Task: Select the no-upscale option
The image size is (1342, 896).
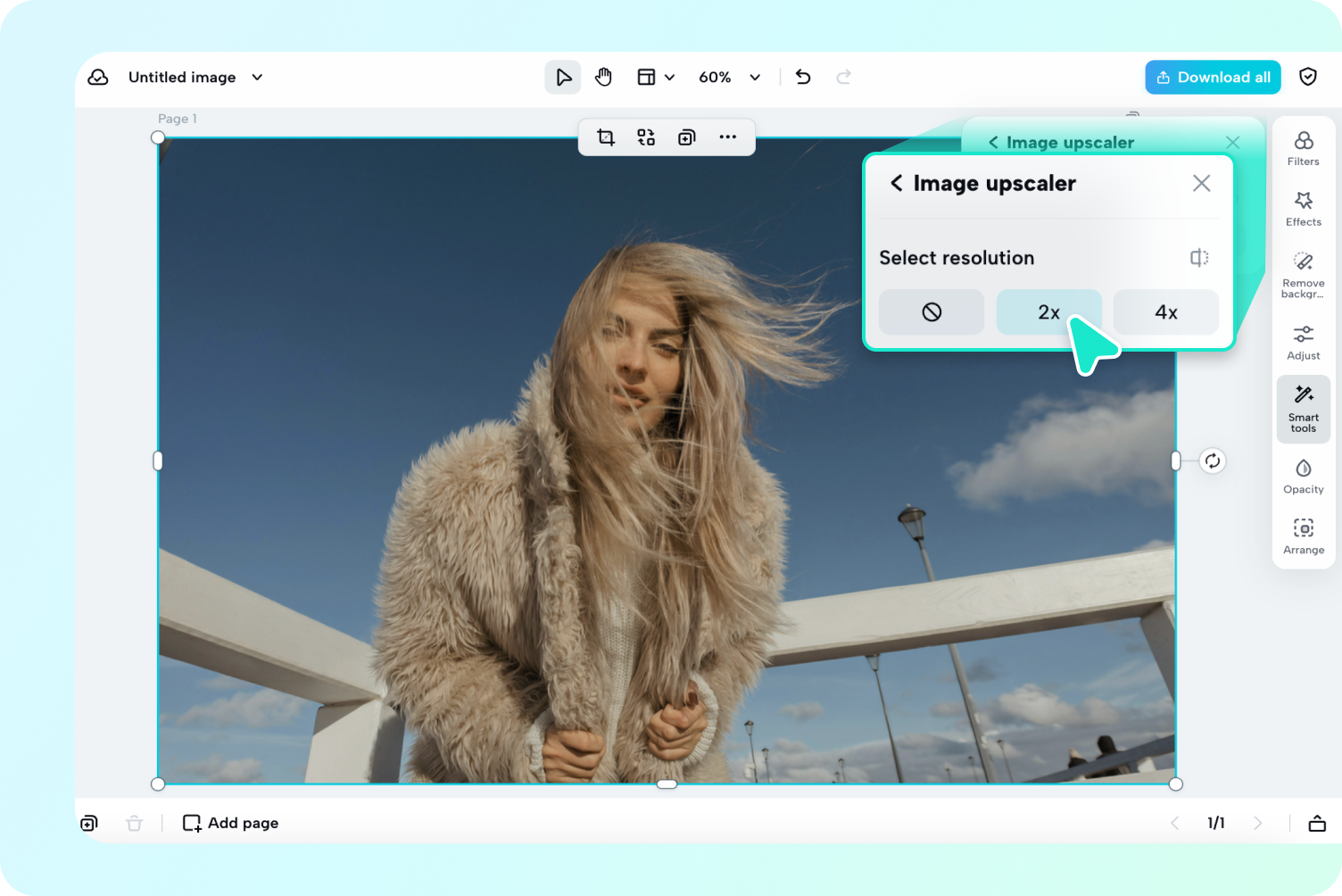Action: point(932,312)
